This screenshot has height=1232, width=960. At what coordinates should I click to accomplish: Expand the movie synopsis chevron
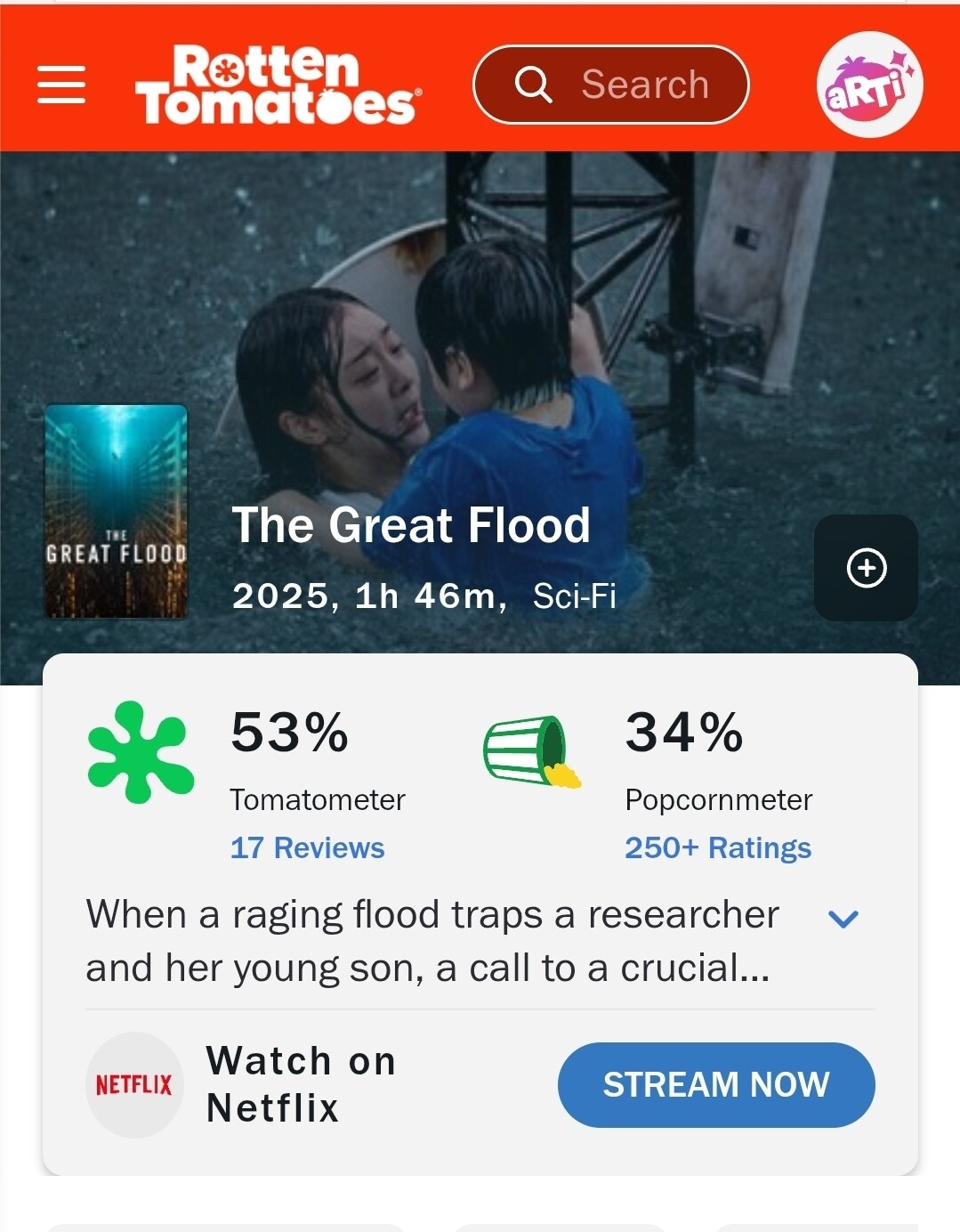point(843,918)
